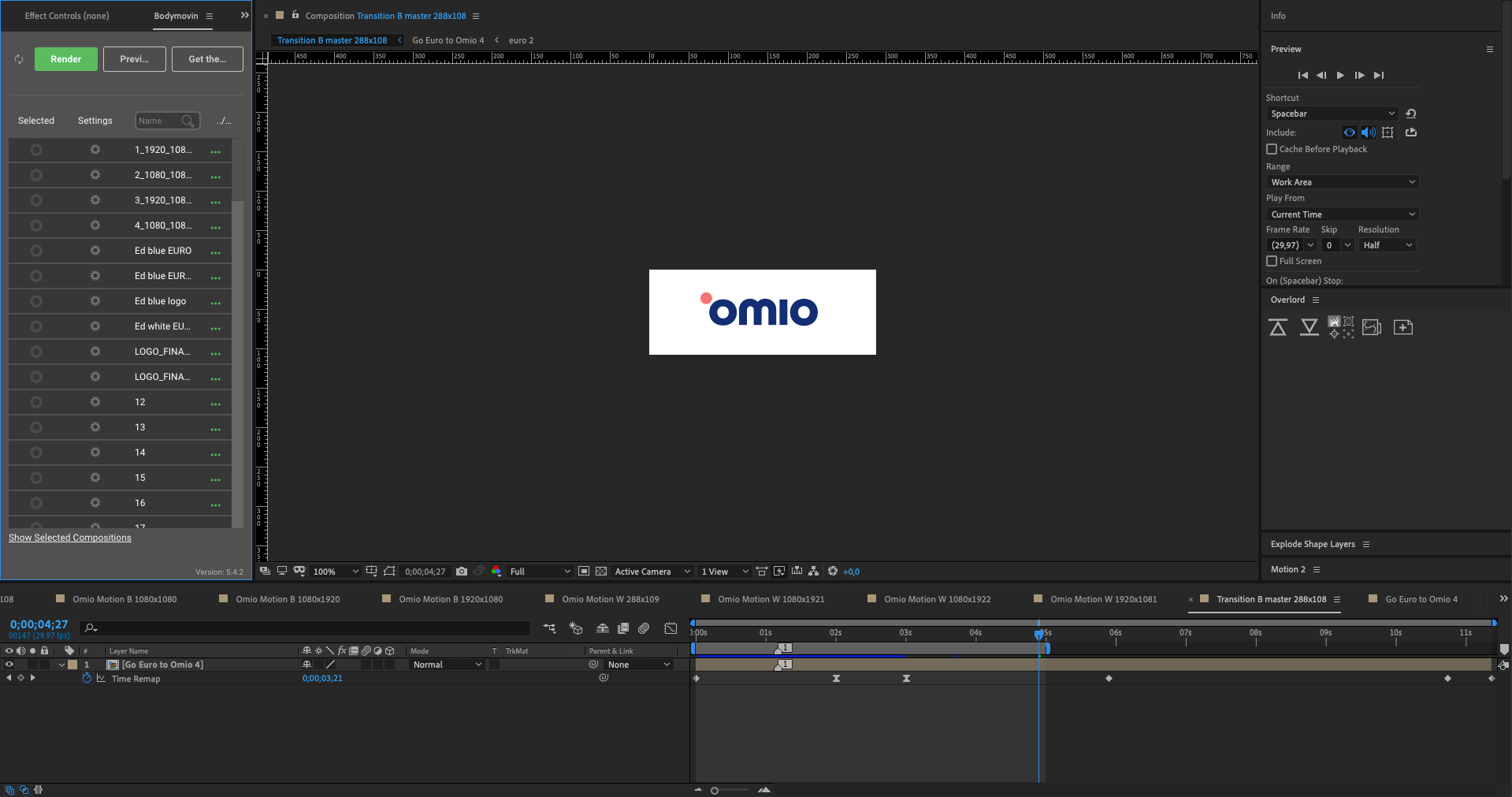Click Show Selected Compositions link
This screenshot has width=1512, height=797.
pyautogui.click(x=70, y=538)
